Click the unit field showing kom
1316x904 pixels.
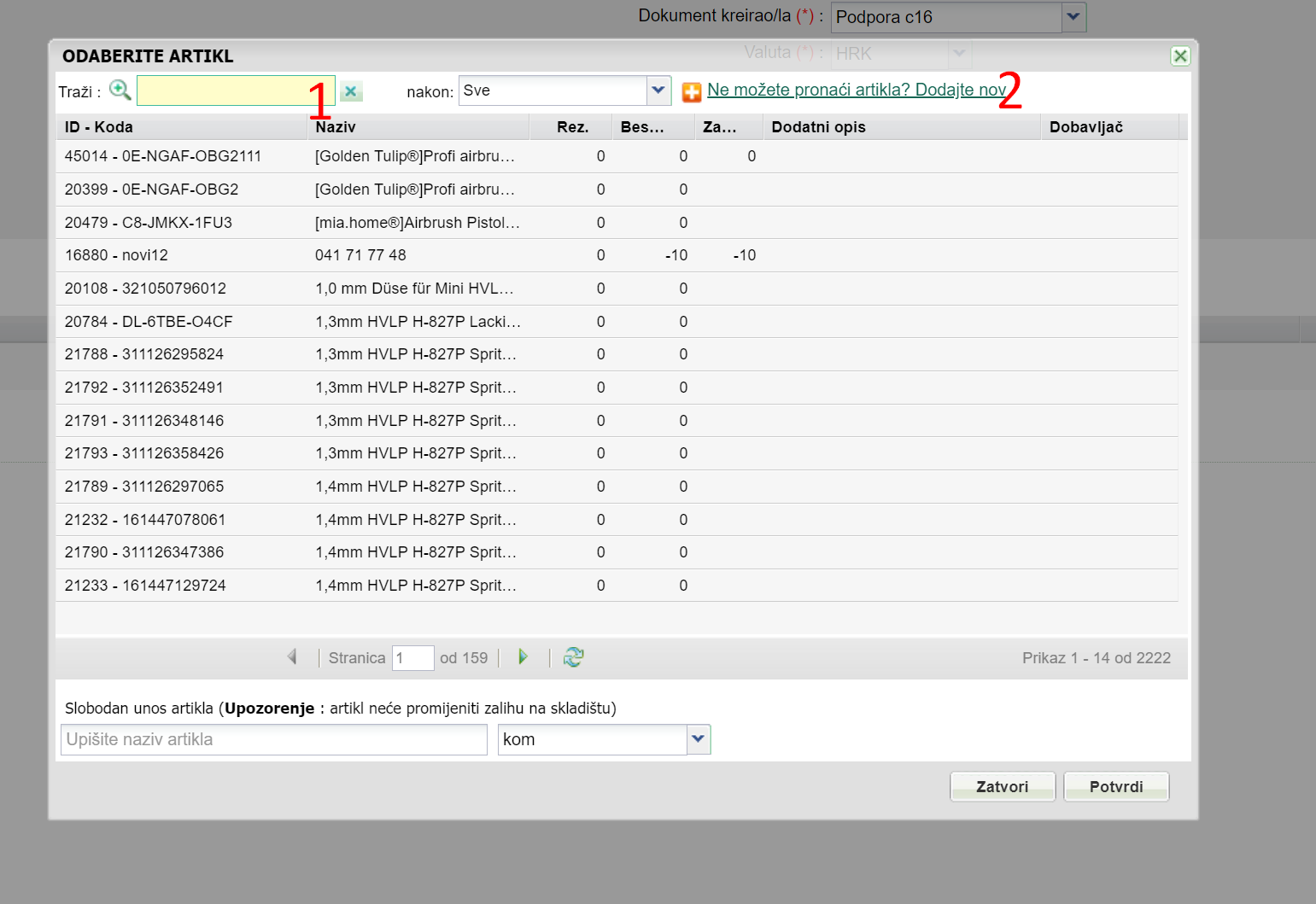point(593,739)
